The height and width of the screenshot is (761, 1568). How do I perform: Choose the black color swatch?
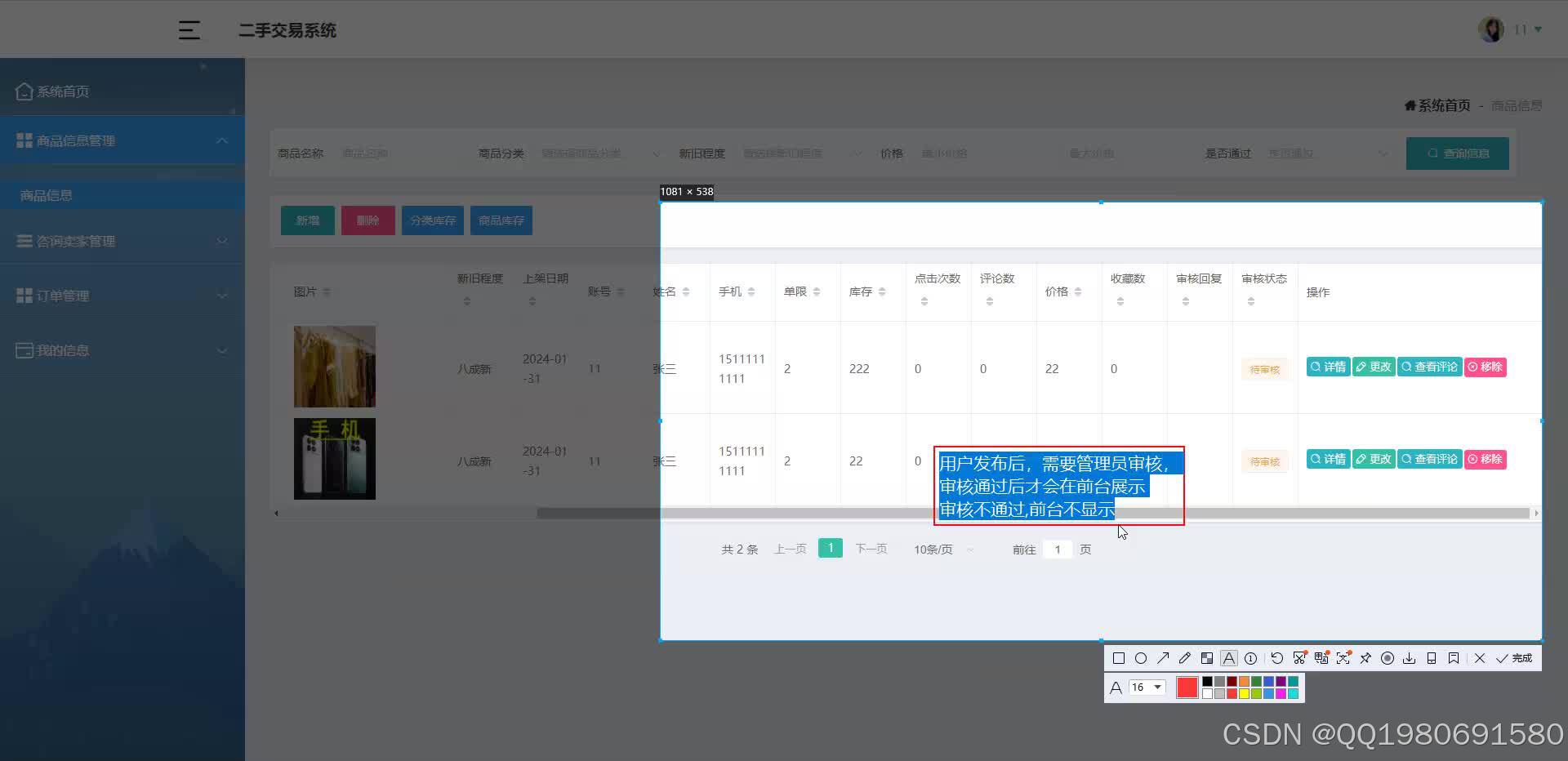point(1207,681)
